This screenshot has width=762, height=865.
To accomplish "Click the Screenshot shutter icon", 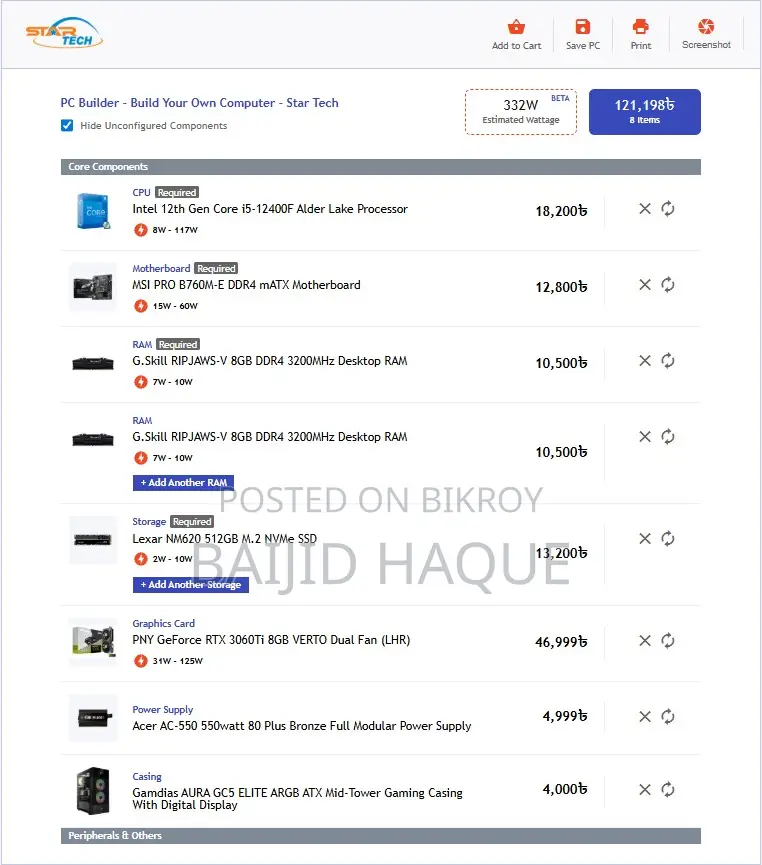I will pyautogui.click(x=706, y=25).
